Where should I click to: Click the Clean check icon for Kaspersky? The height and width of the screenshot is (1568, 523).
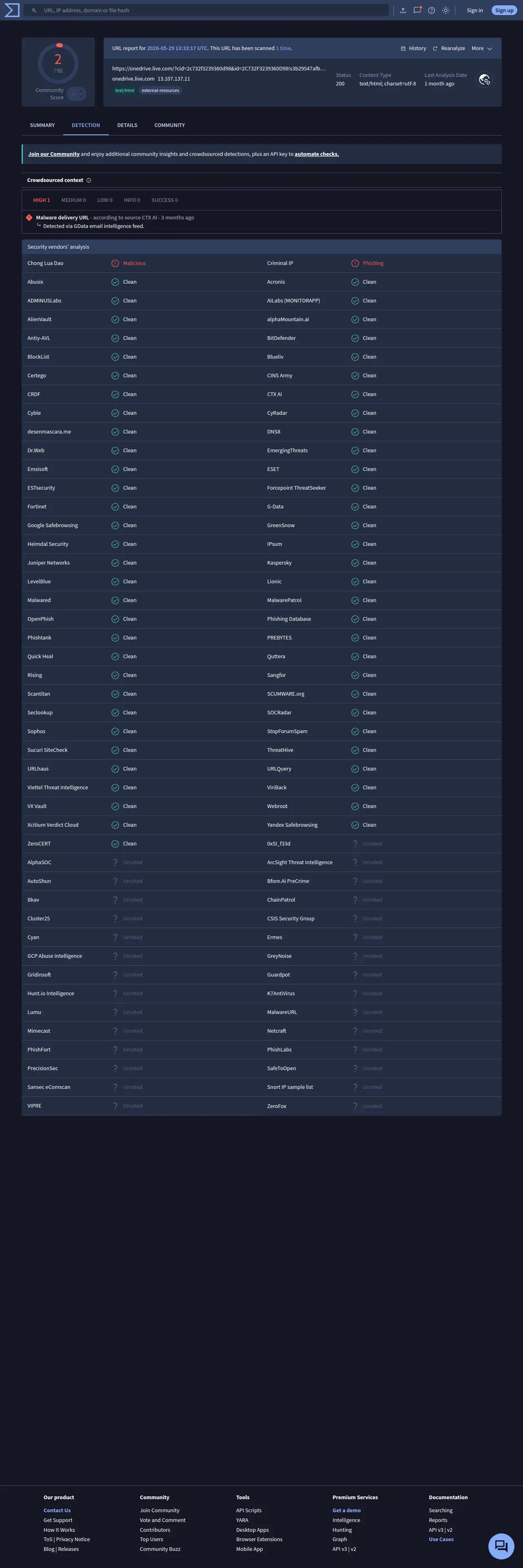(x=355, y=563)
